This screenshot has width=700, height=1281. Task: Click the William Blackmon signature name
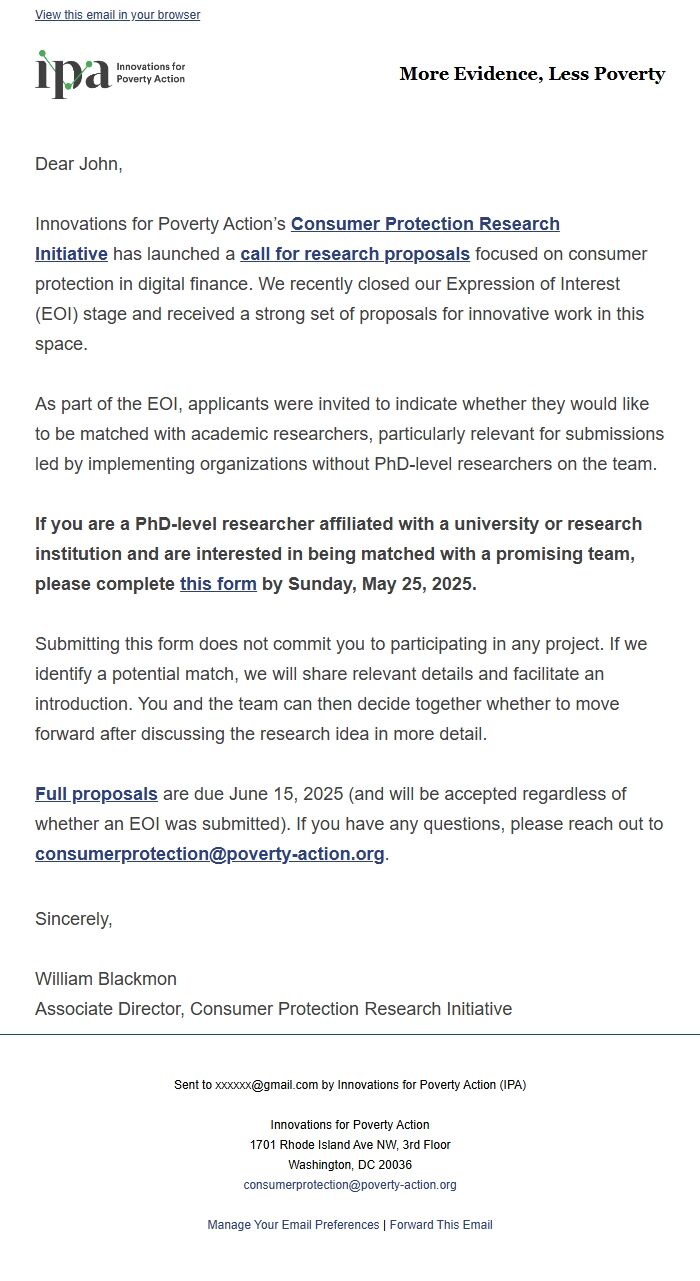coord(106,979)
